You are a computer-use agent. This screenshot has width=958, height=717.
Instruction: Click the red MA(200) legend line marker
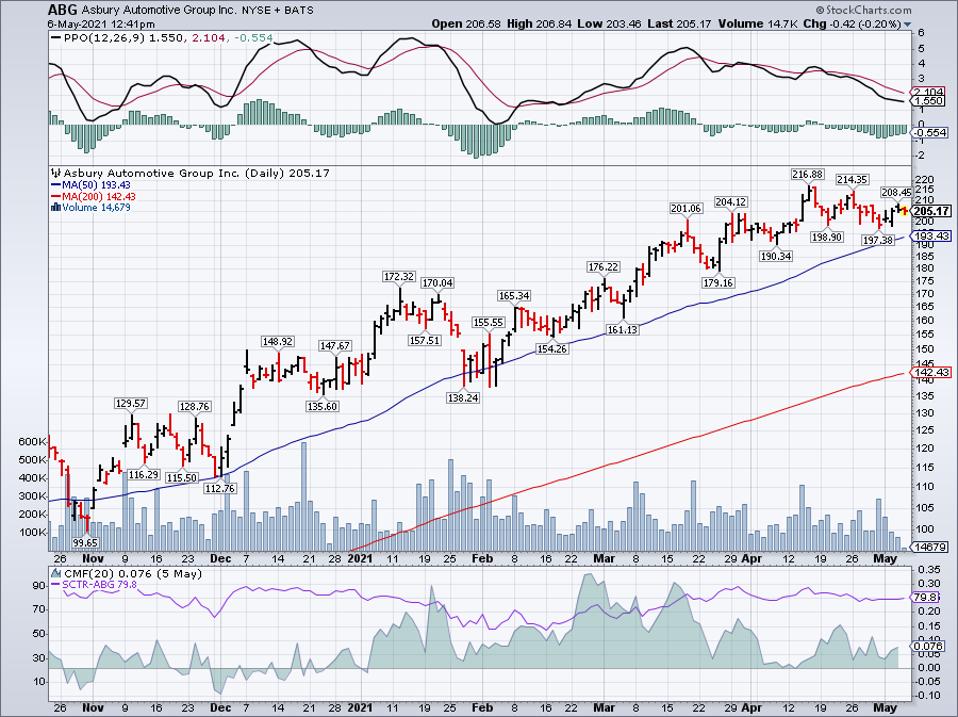(x=56, y=197)
